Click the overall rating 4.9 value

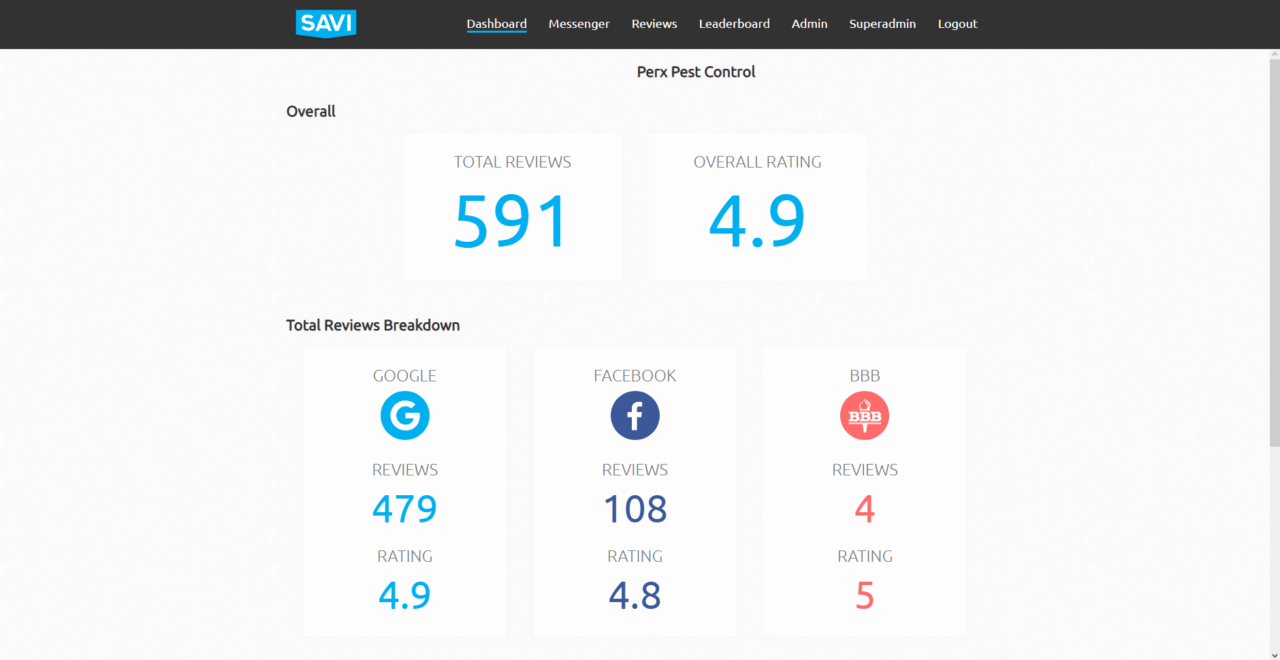(757, 222)
